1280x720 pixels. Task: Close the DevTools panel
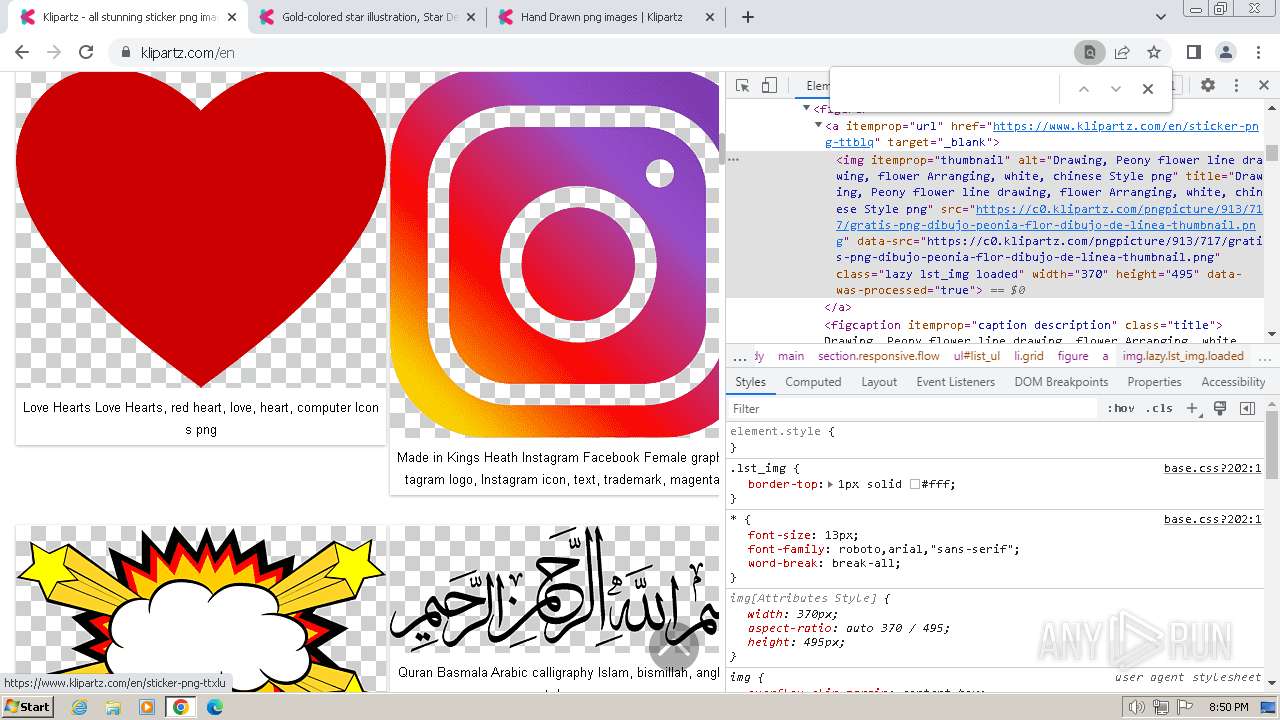click(x=1263, y=86)
